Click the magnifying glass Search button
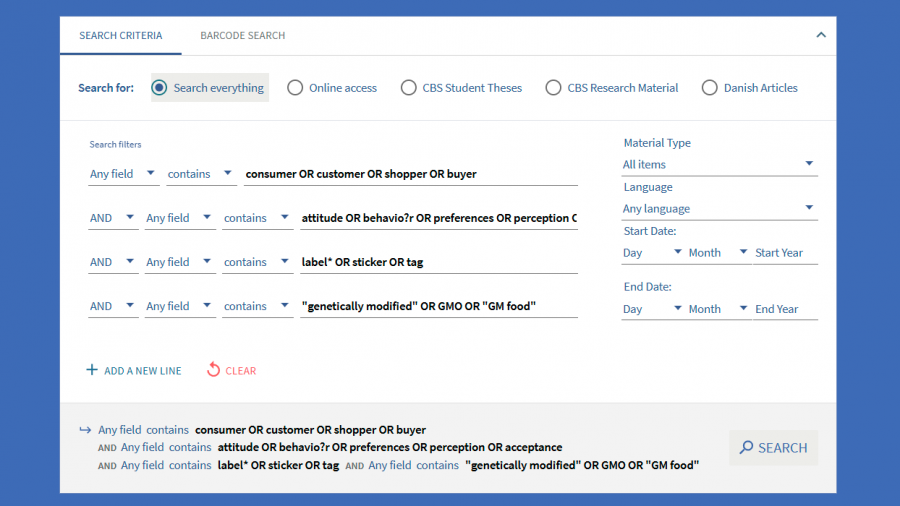 coord(773,448)
